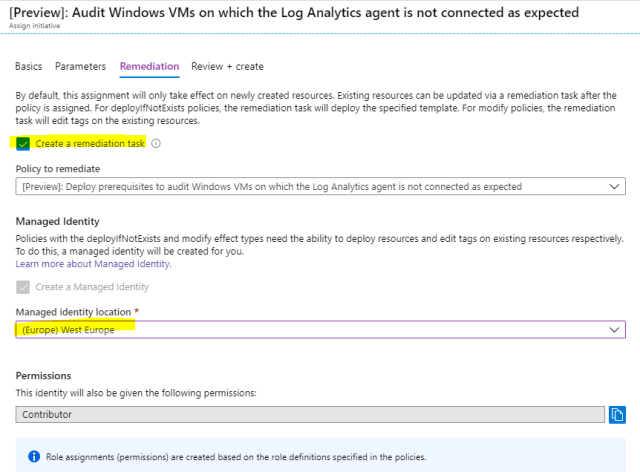This screenshot has height=472, width=640.
Task: Click the chevron arrow on Policy to remediate field
Action: [615, 186]
